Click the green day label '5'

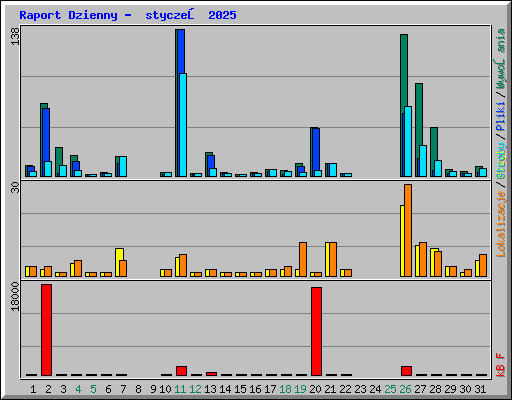click(93, 389)
